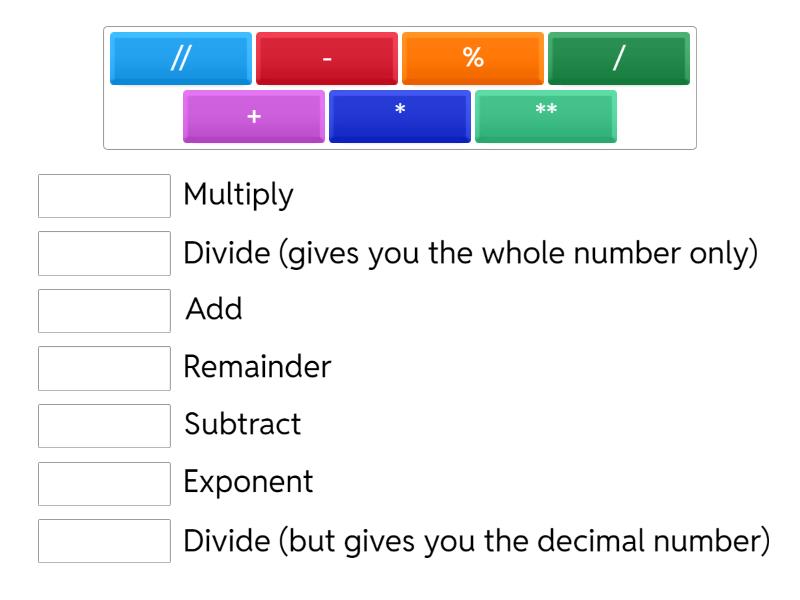Image resolution: width=800 pixels, height=600 pixels.
Task: Click the Exponent definition label
Action: click(249, 483)
